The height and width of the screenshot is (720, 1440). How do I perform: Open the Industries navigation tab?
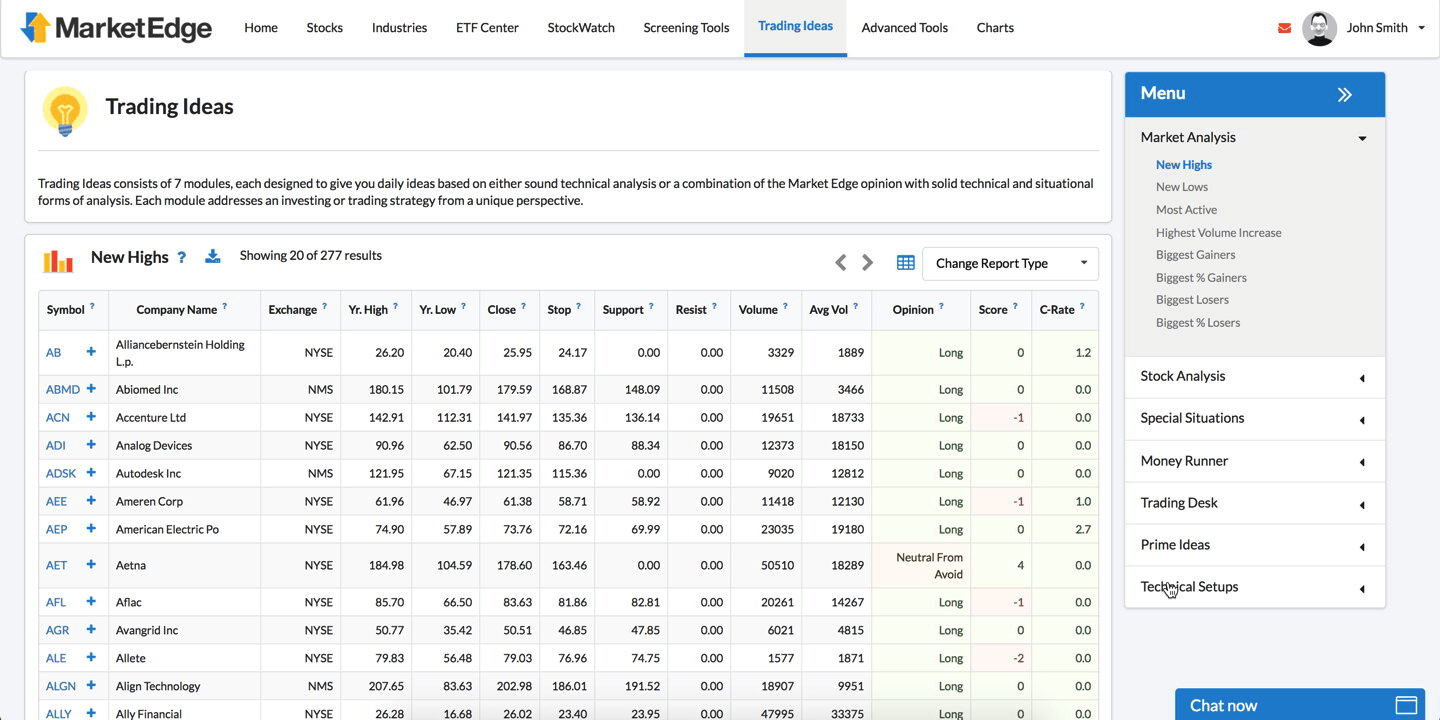pos(399,28)
